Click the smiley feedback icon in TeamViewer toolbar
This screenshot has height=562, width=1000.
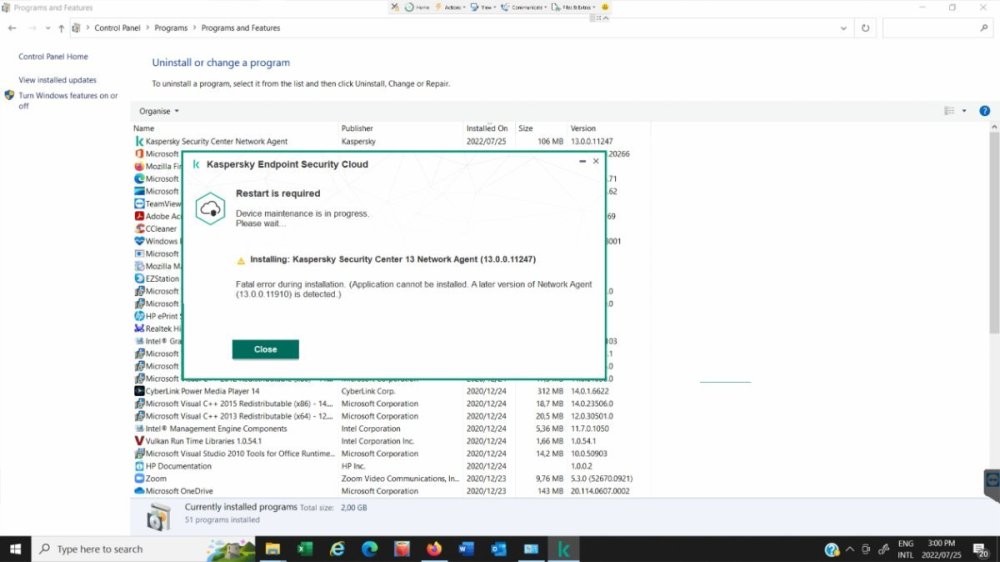(x=605, y=7)
